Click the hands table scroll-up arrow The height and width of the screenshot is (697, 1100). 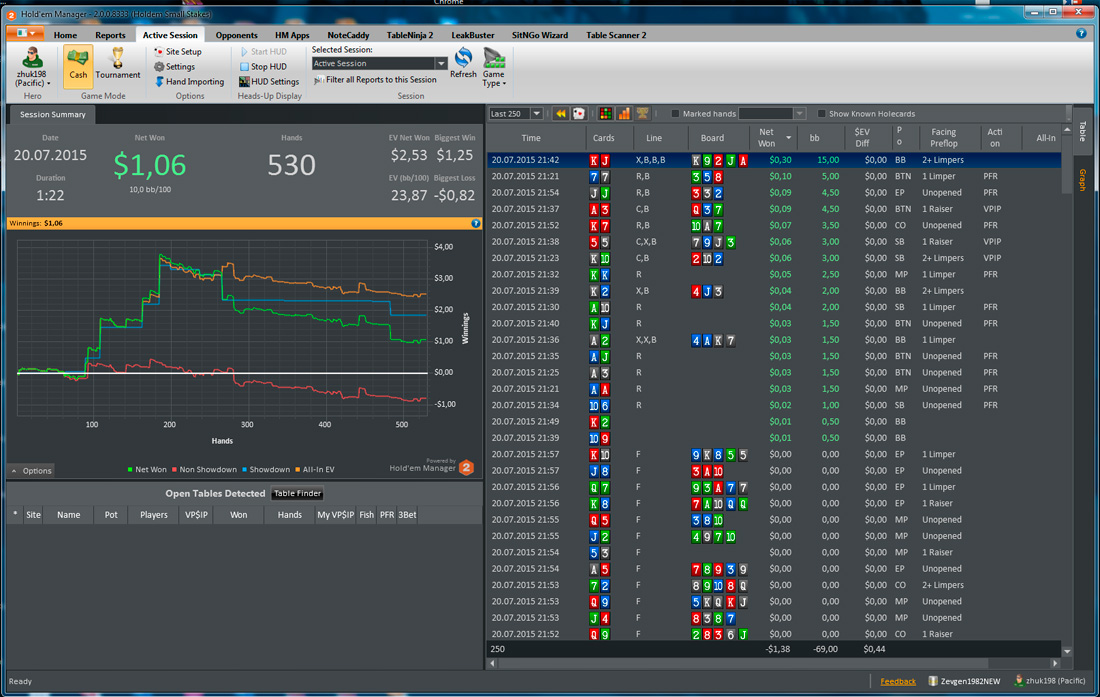[1067, 130]
